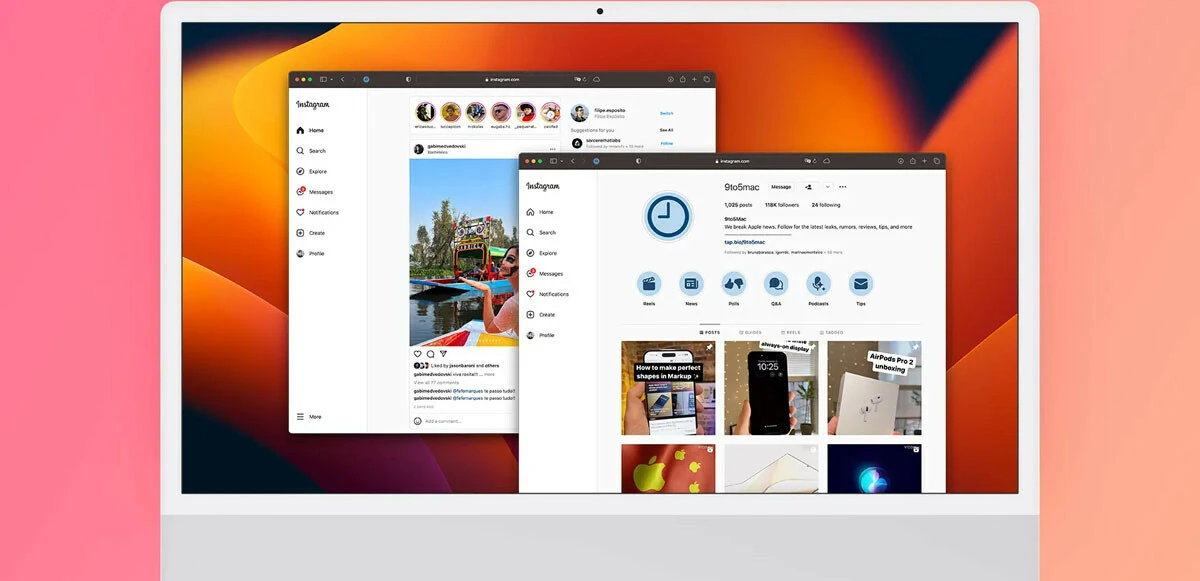Expand the feed post caption with "more"
1200x581 pixels.
(490, 374)
